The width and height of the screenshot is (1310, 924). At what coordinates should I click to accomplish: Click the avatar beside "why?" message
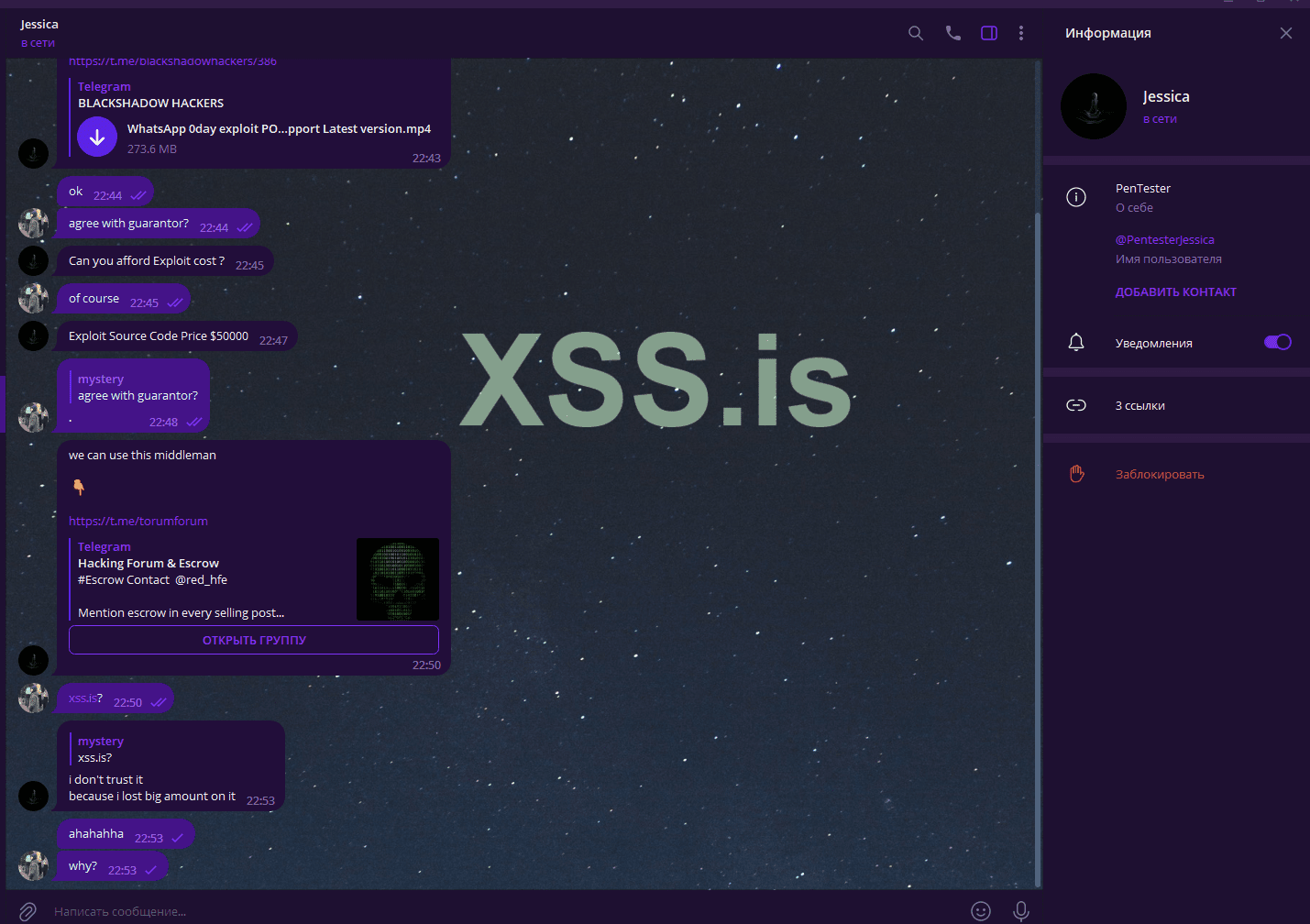(x=33, y=865)
